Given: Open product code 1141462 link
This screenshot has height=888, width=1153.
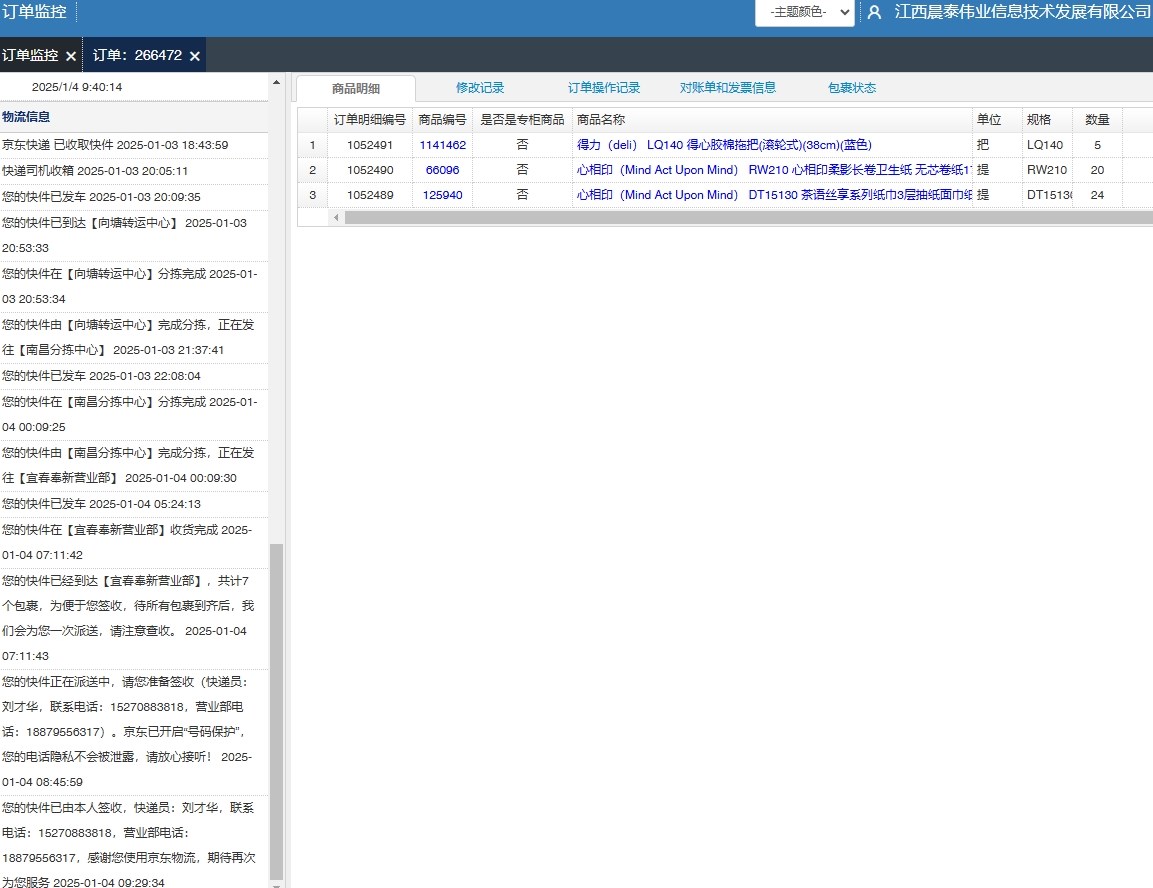Looking at the screenshot, I should (x=443, y=145).
